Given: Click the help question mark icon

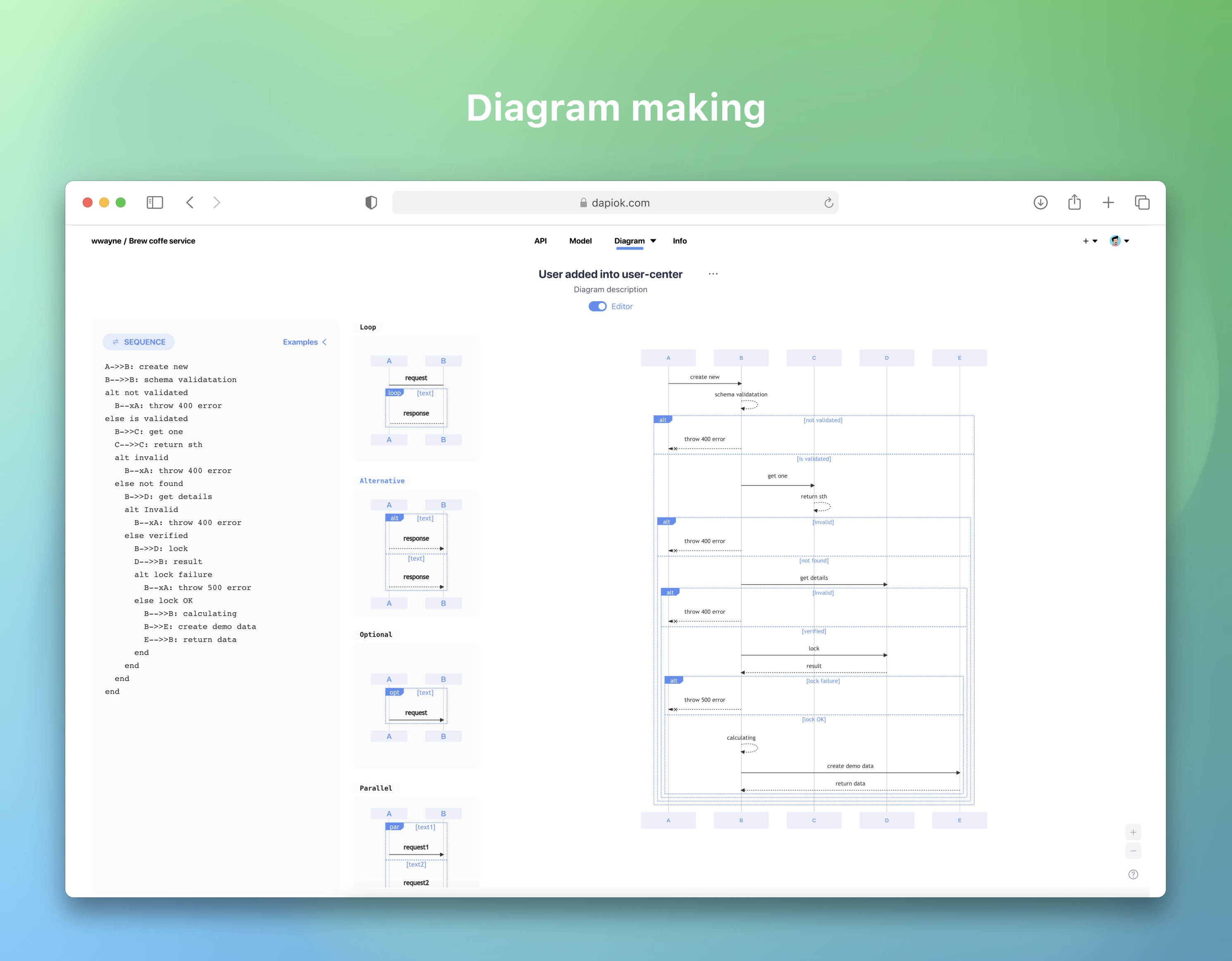Looking at the screenshot, I should (x=1133, y=875).
